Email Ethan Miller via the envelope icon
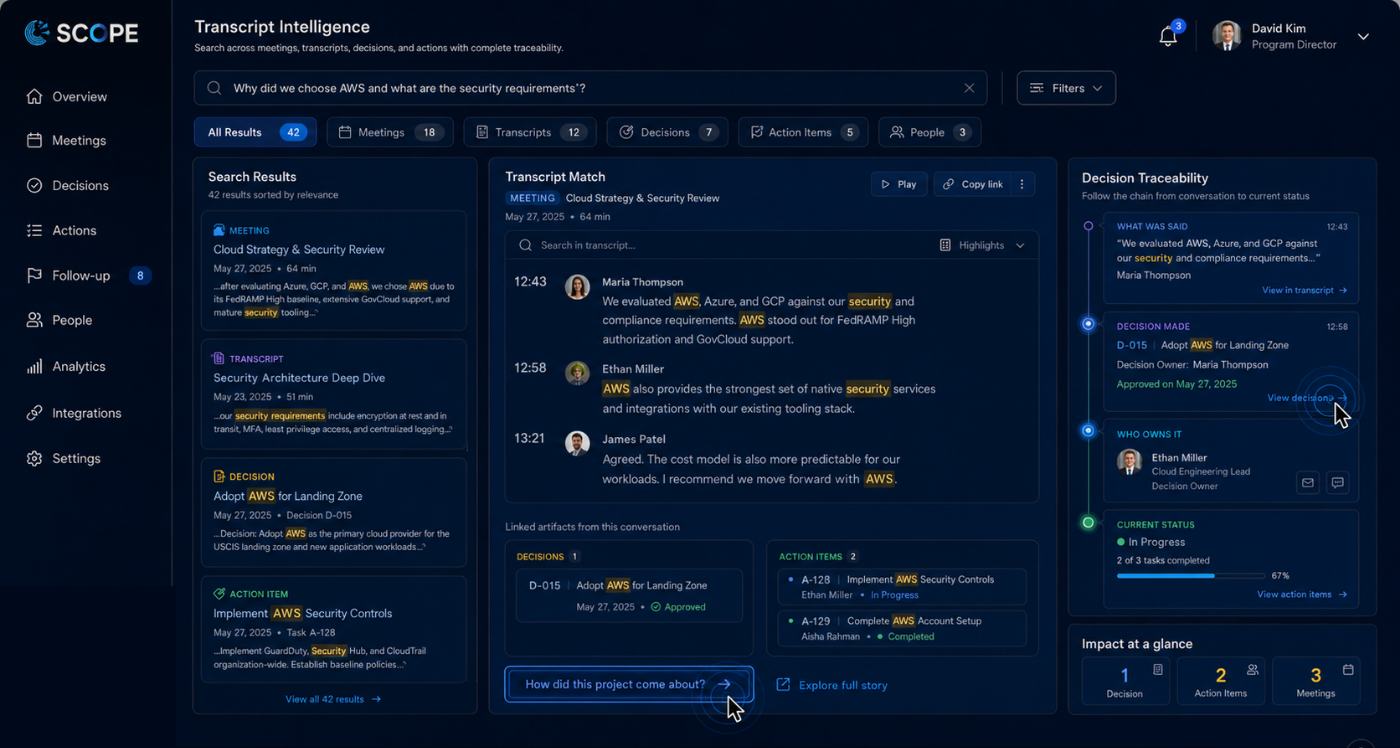Image resolution: width=1400 pixels, height=748 pixels. coord(1307,483)
